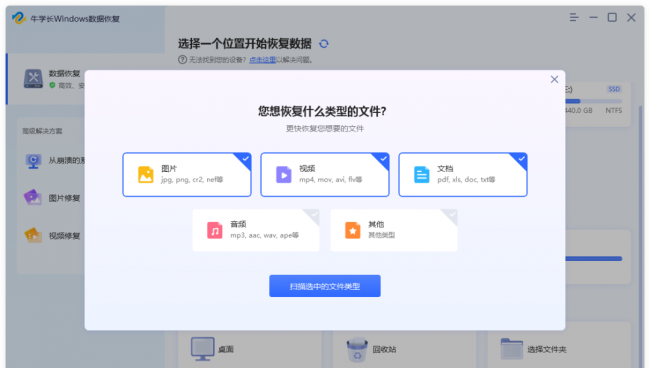Click the NTFS label on drive card
The width and height of the screenshot is (650, 368).
point(614,111)
